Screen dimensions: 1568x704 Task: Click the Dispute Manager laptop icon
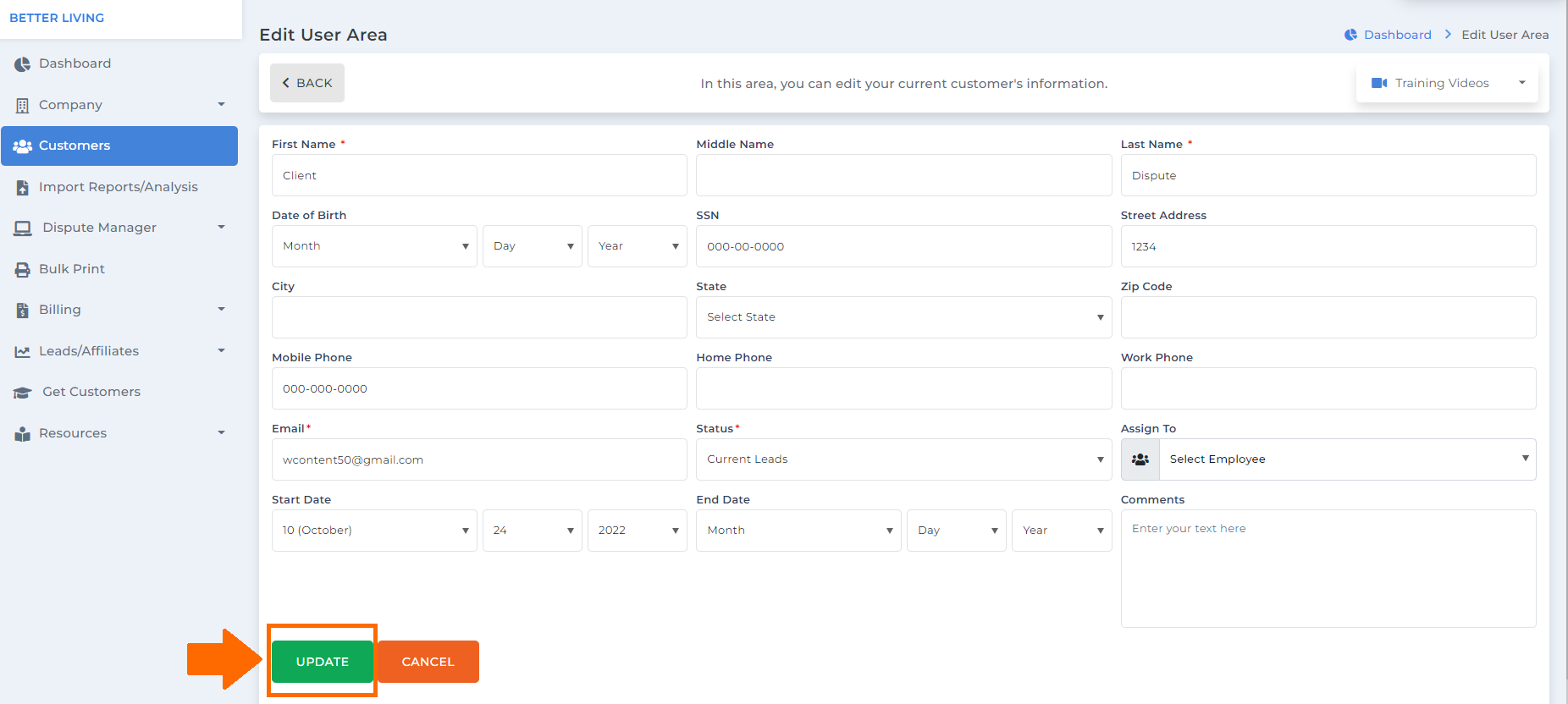click(23, 228)
